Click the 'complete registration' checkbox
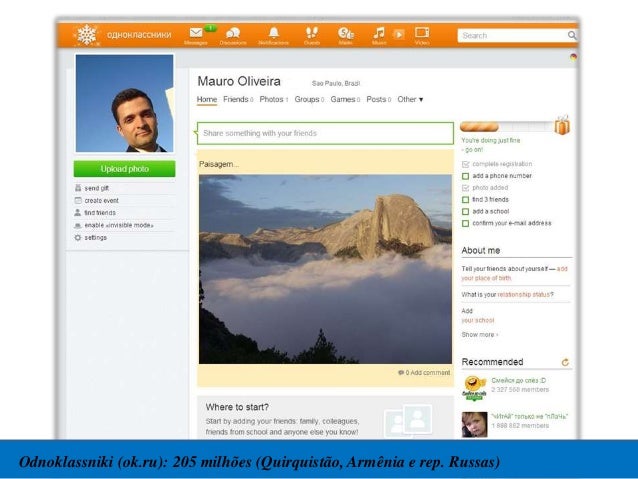The image size is (638, 479). [x=465, y=164]
